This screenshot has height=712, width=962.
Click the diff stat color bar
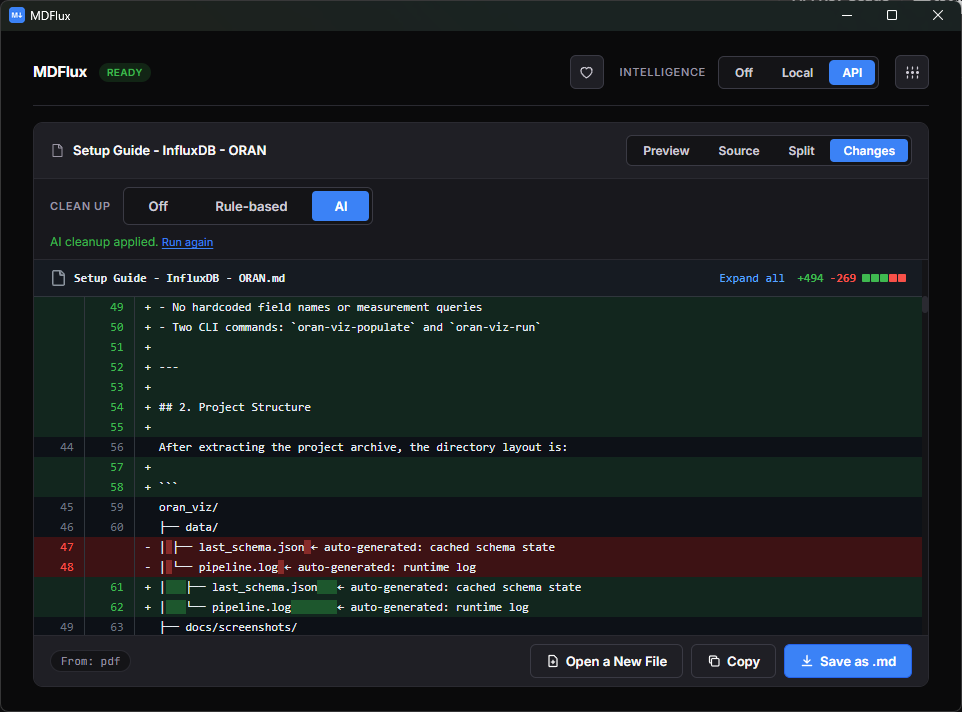883,278
